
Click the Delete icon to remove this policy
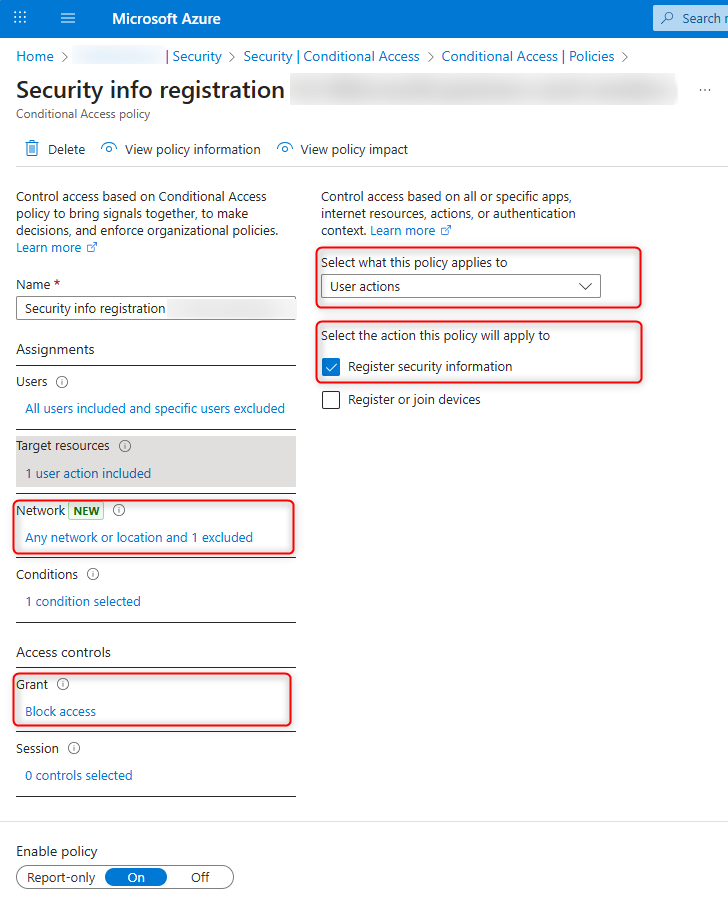(32, 148)
